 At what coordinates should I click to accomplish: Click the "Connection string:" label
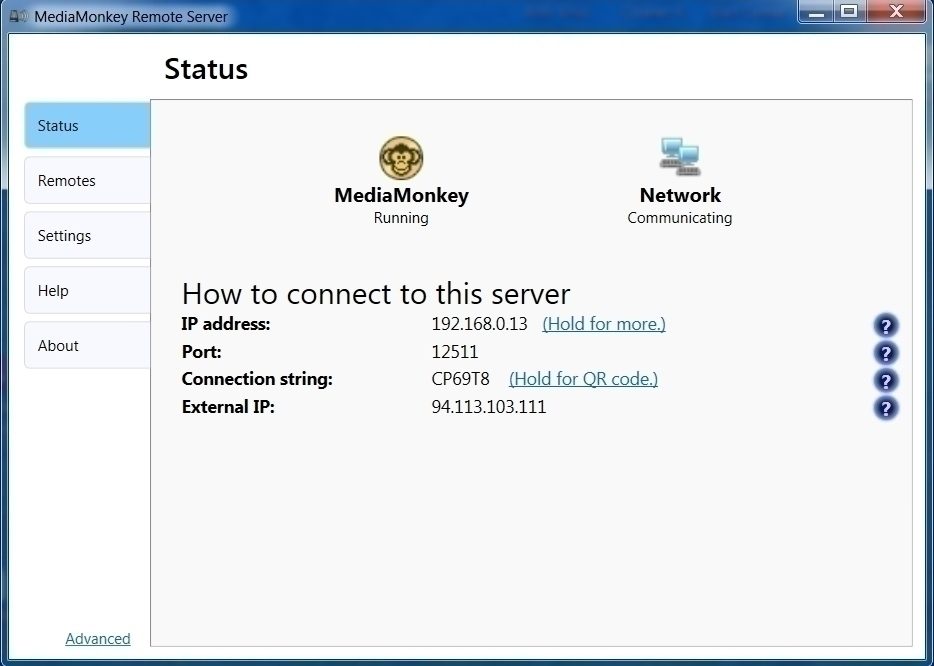pyautogui.click(x=257, y=379)
